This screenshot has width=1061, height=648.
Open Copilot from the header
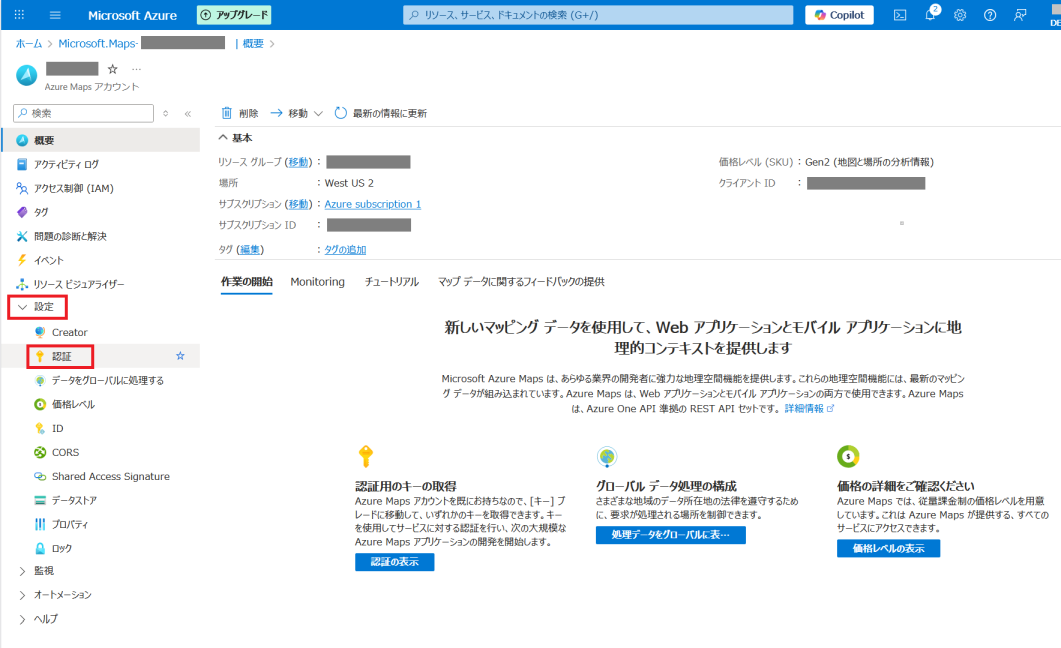click(x=839, y=15)
